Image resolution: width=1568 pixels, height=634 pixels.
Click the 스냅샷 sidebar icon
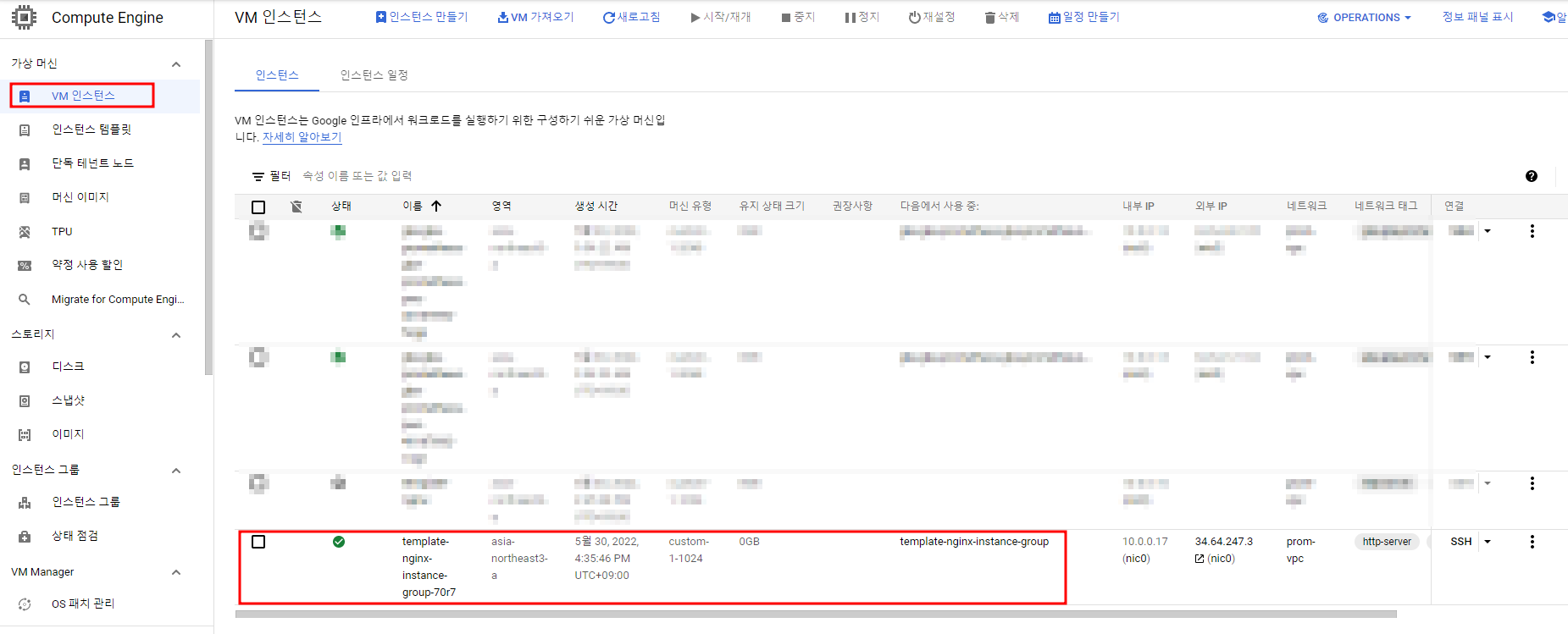pos(25,400)
